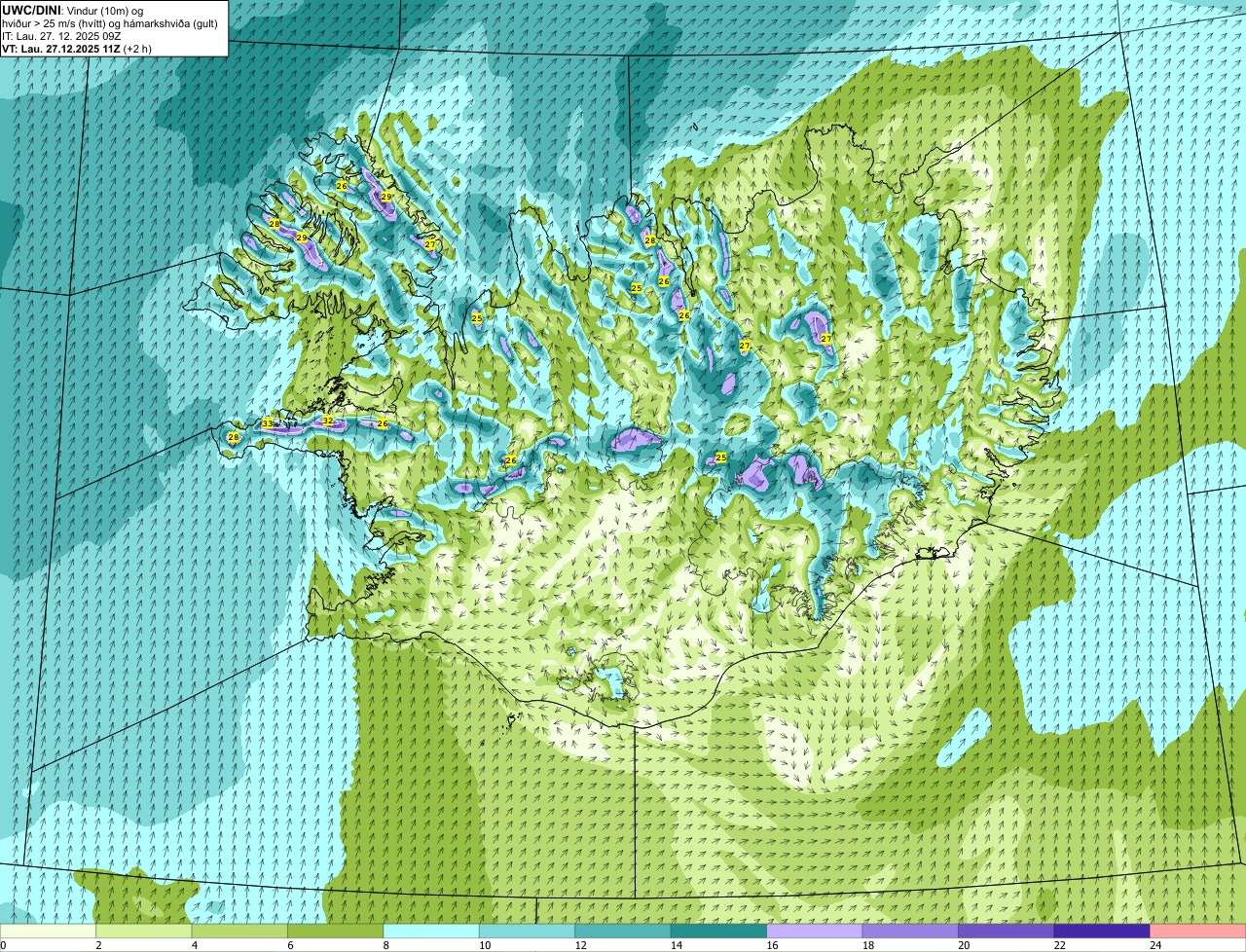The height and width of the screenshot is (952, 1246).
Task: Click the legend scale number 24
Action: point(1154,945)
